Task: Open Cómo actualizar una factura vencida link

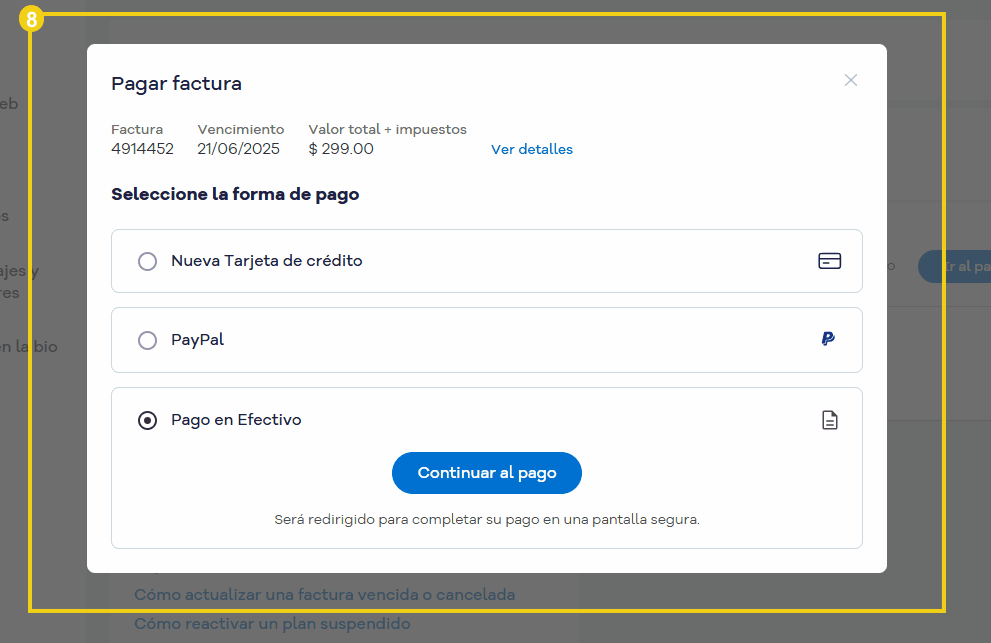Action: click(325, 595)
